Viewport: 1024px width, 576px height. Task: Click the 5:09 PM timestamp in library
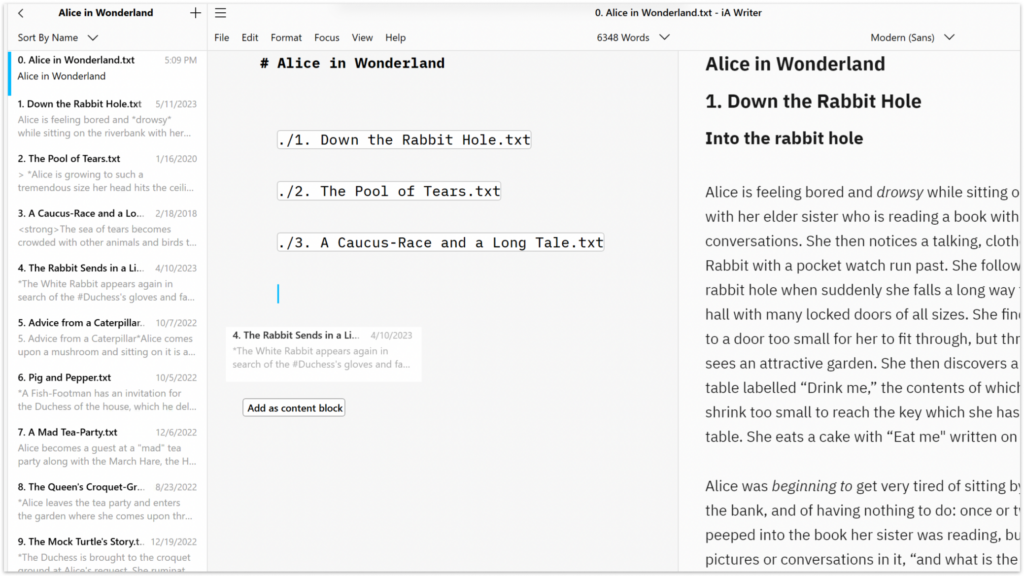click(x=181, y=60)
